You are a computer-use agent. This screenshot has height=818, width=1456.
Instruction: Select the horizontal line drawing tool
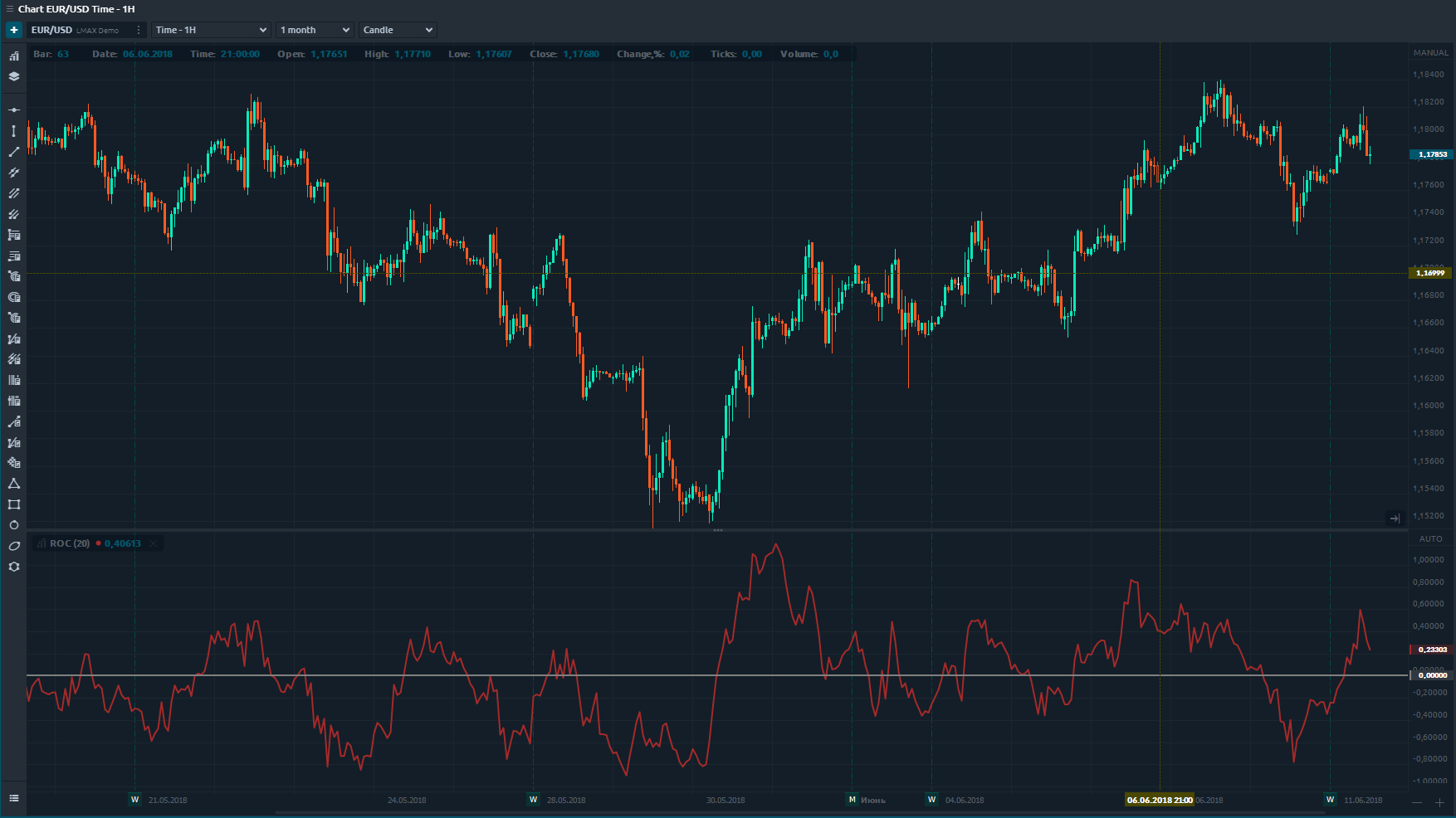pos(14,110)
